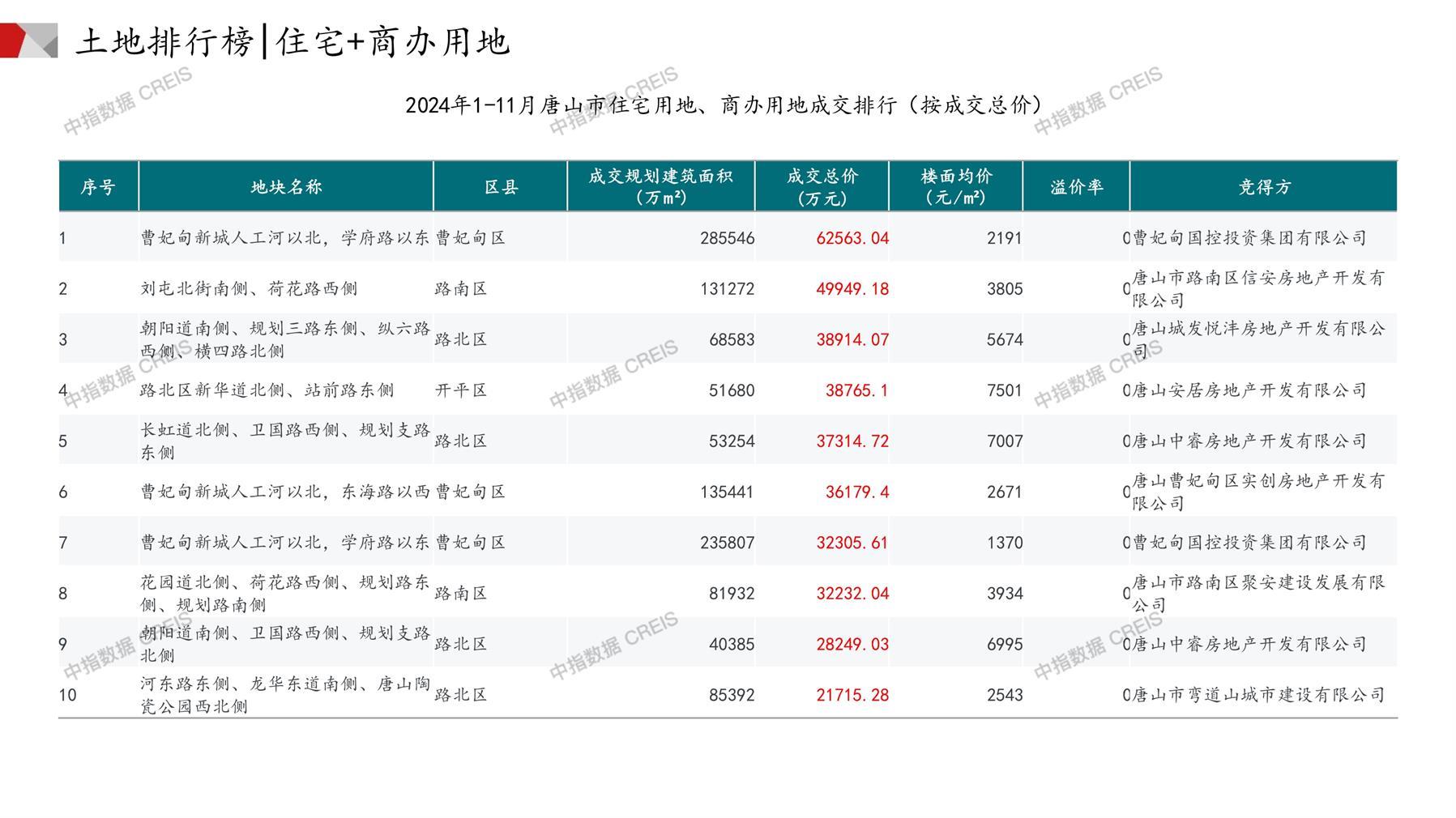
Task: Click the slide title 土地排行榜
Action: click(x=164, y=42)
